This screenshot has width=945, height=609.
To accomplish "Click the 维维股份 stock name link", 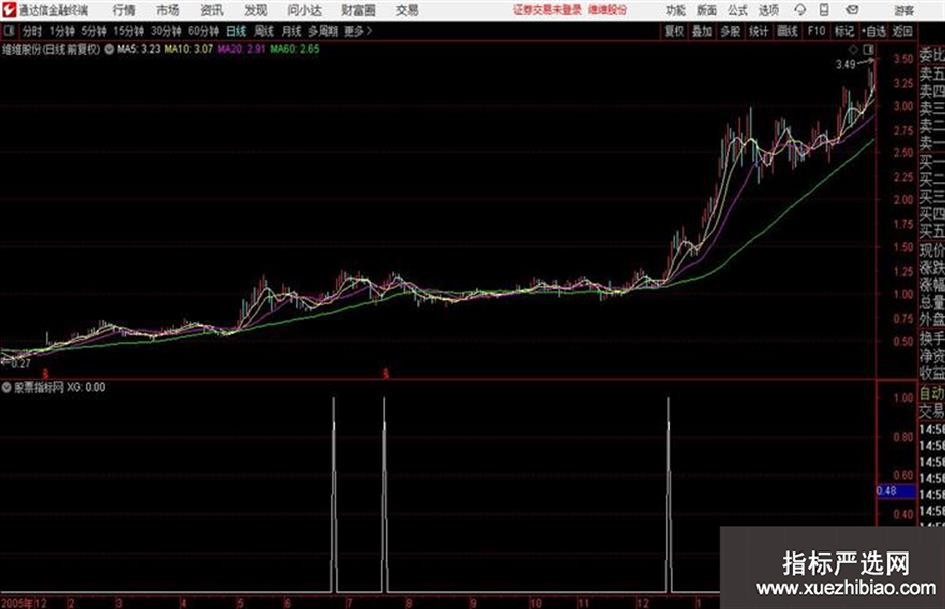I will (608, 10).
